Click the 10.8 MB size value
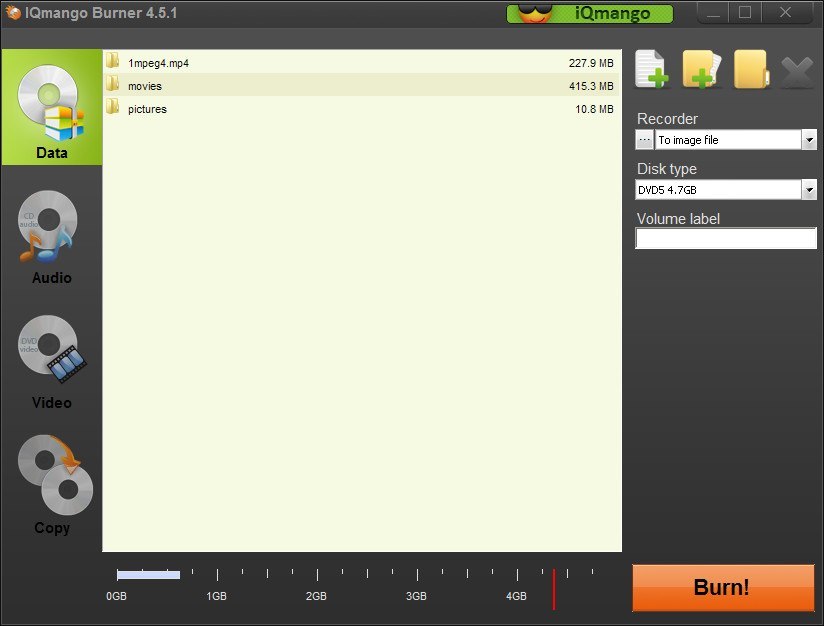Screen dimensions: 824x626 pyautogui.click(x=594, y=109)
